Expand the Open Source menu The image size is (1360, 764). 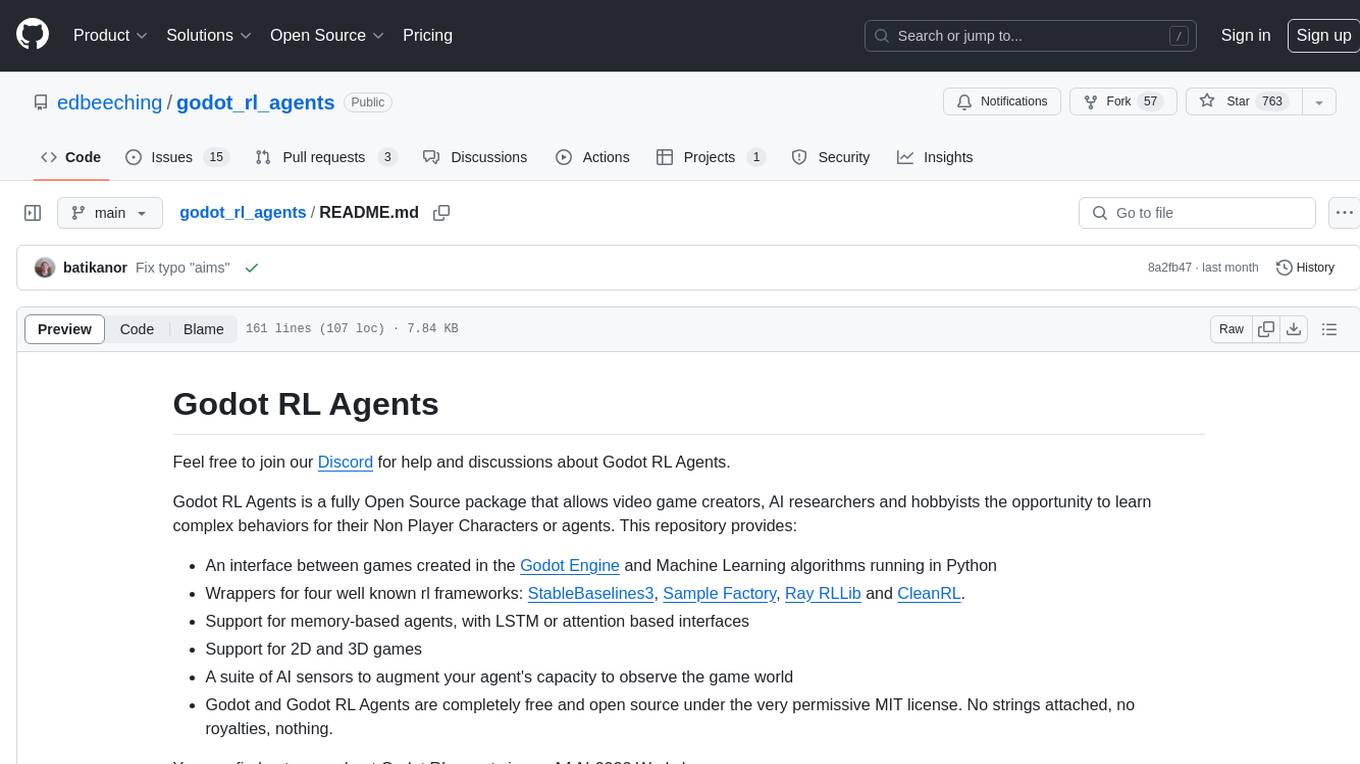pyautogui.click(x=327, y=35)
